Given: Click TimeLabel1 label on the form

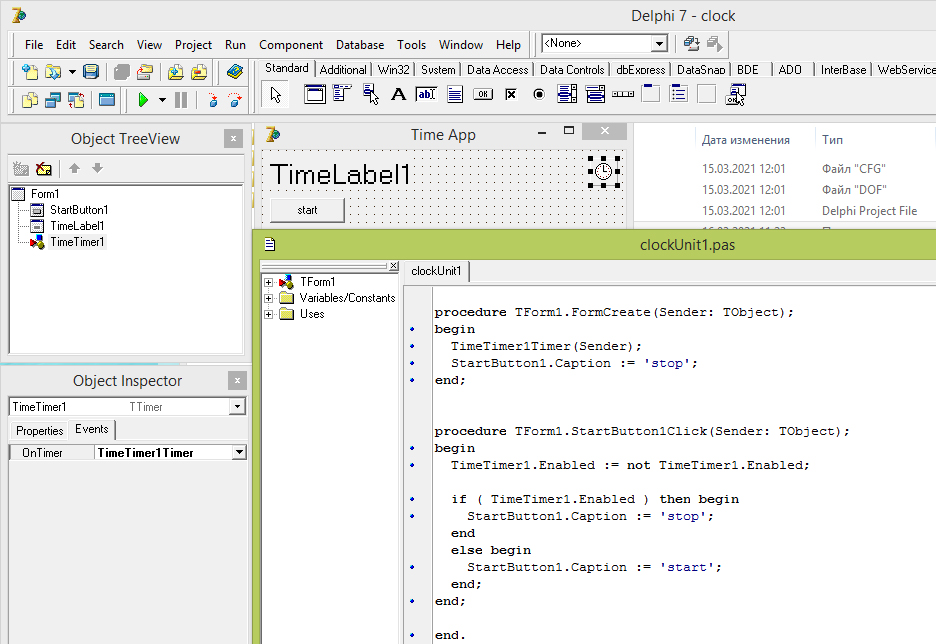Looking at the screenshot, I should pyautogui.click(x=340, y=174).
